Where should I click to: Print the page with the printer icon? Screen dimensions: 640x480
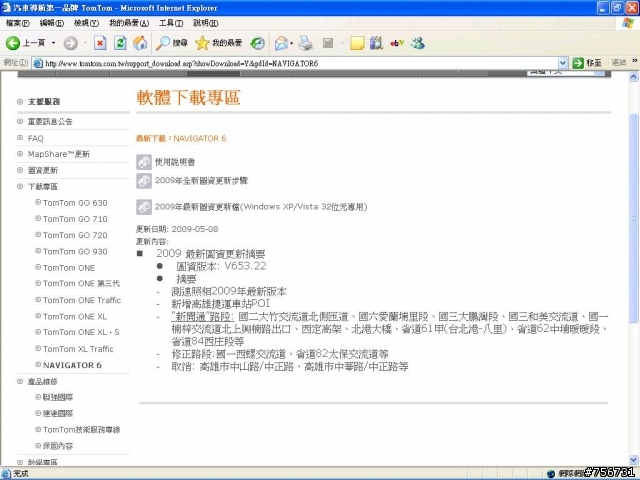click(305, 43)
